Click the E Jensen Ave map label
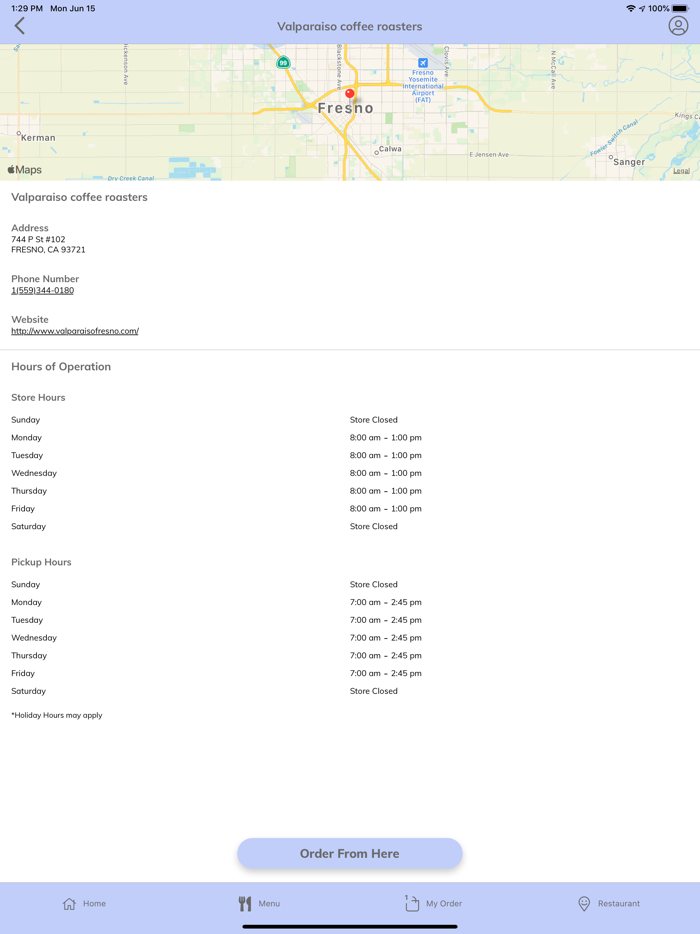This screenshot has width=700, height=934. 489,155
